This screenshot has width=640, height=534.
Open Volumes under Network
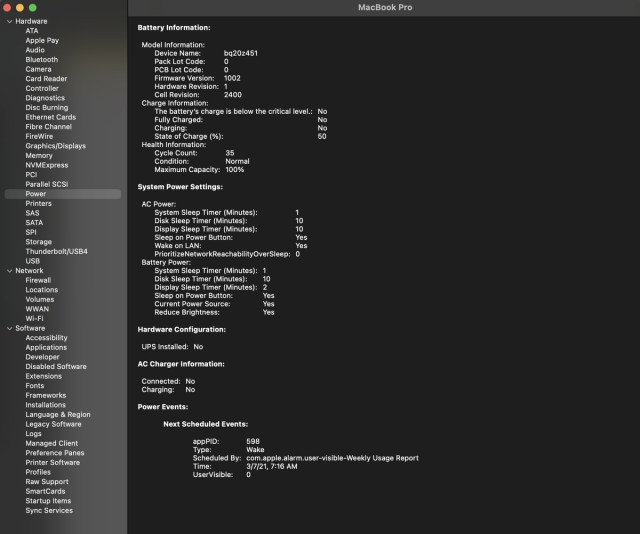coord(40,300)
